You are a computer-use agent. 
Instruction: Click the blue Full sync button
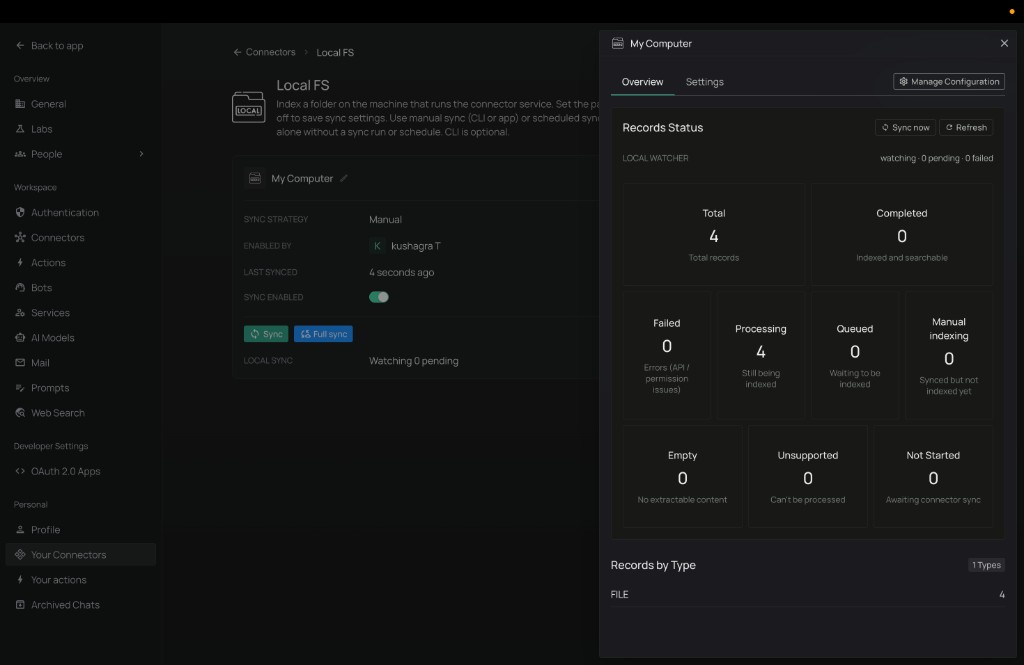[x=323, y=334]
